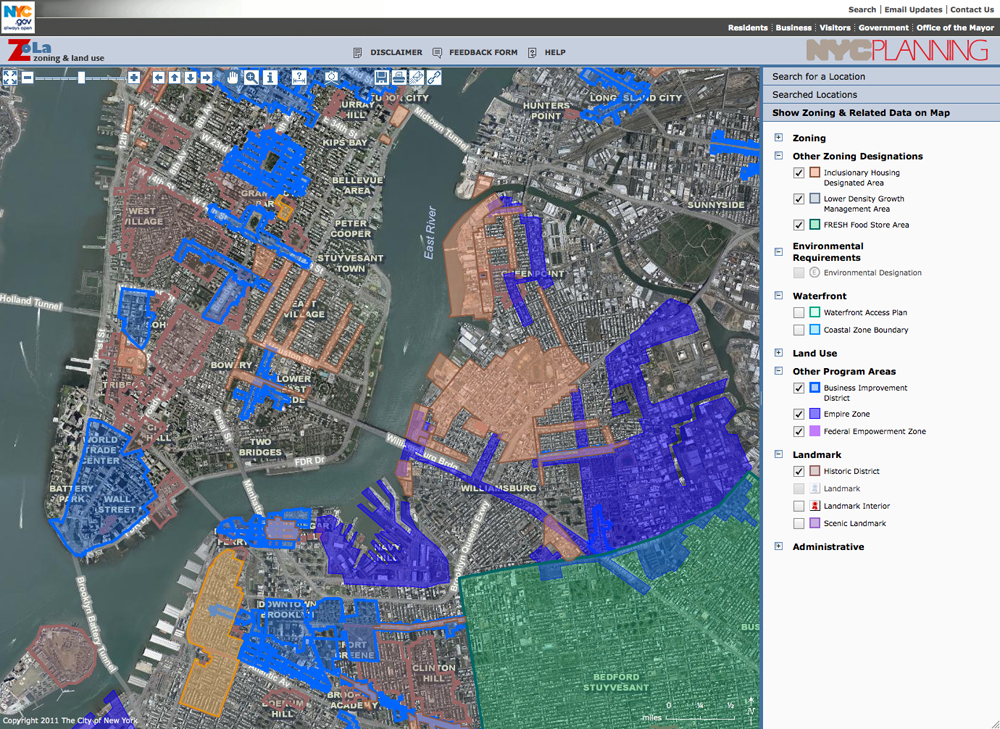Click the zoom in plus button
The width and height of the screenshot is (1000, 729).
(x=134, y=77)
